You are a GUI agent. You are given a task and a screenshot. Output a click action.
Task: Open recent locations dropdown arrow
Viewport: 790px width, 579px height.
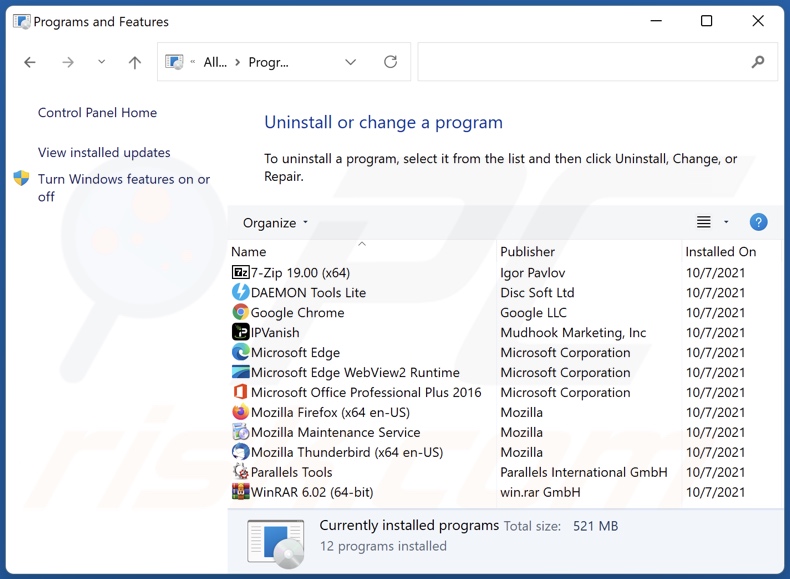tap(101, 62)
